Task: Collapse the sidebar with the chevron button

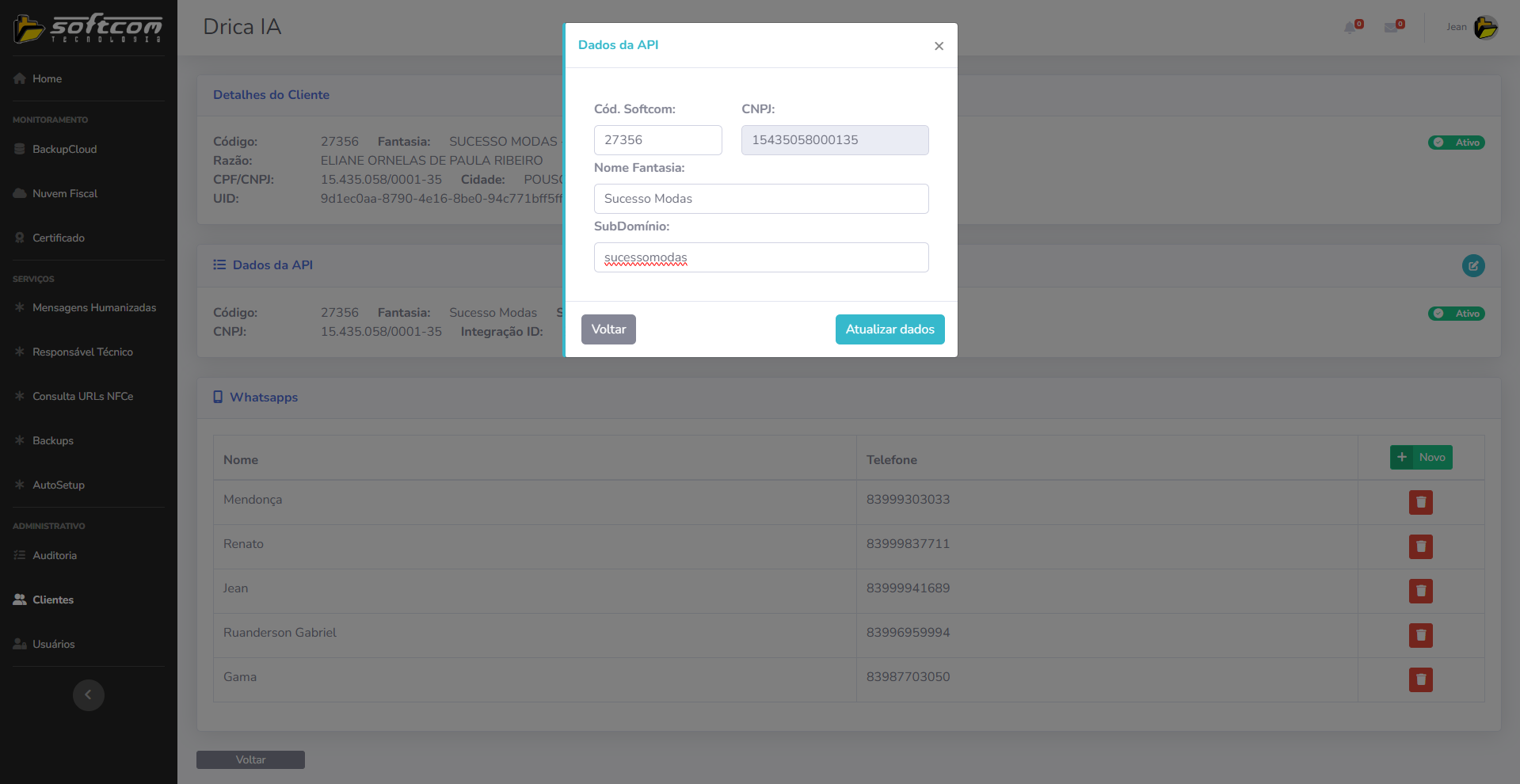Action: pyautogui.click(x=89, y=695)
